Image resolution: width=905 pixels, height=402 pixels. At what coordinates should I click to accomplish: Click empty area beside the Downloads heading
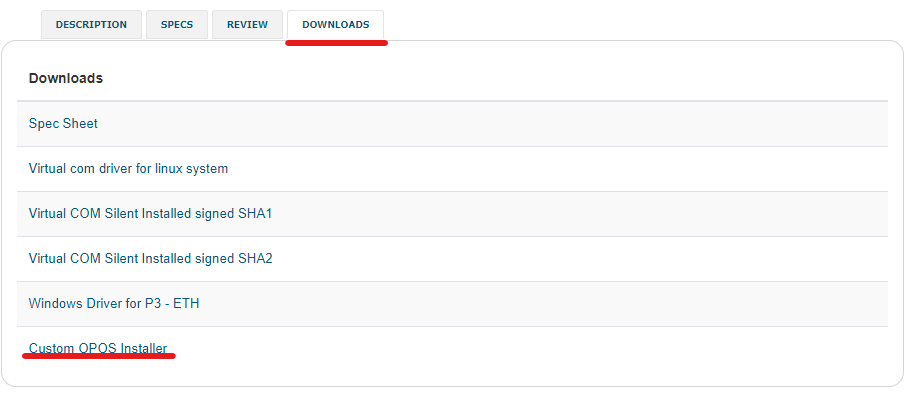[491, 78]
